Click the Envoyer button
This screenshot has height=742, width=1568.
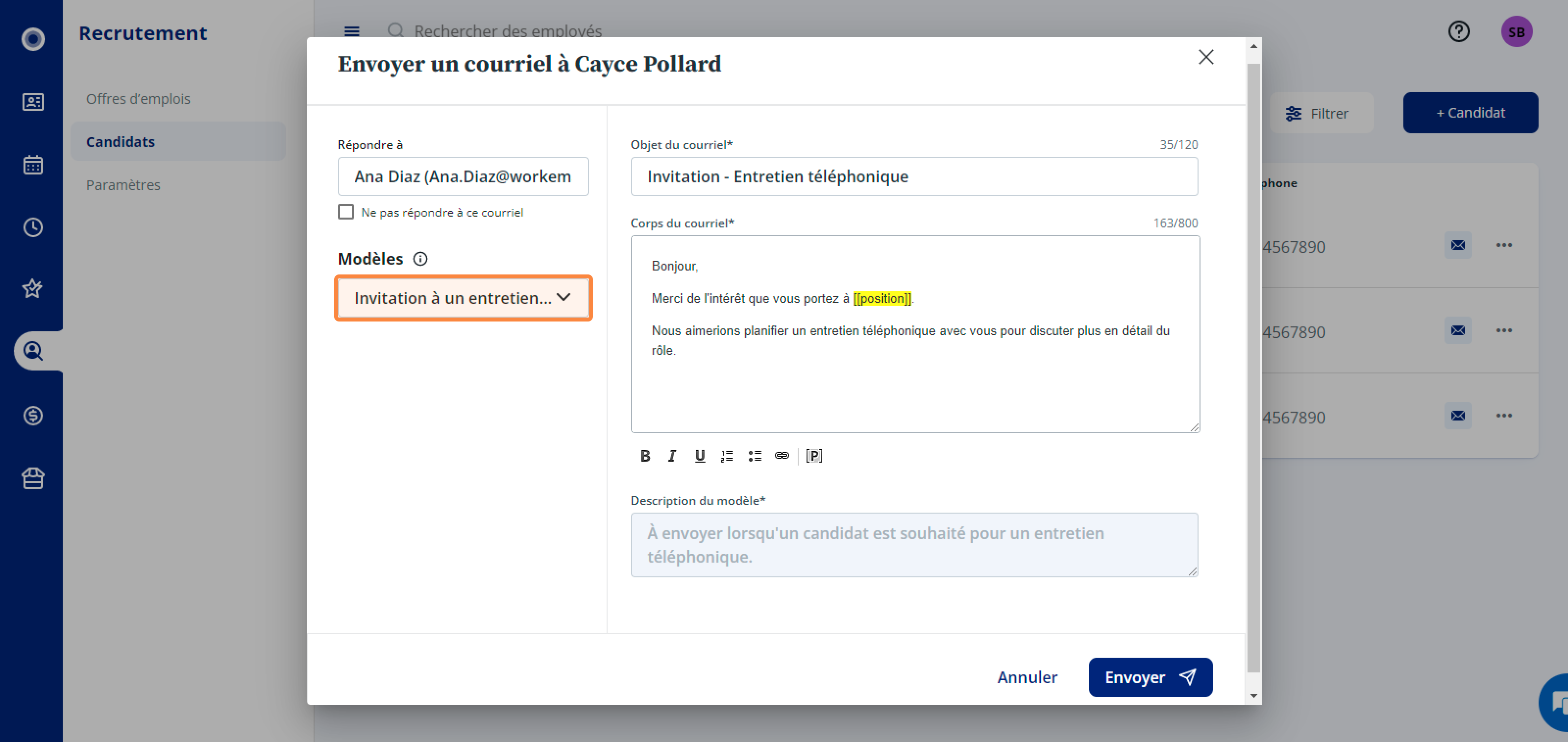(x=1151, y=677)
